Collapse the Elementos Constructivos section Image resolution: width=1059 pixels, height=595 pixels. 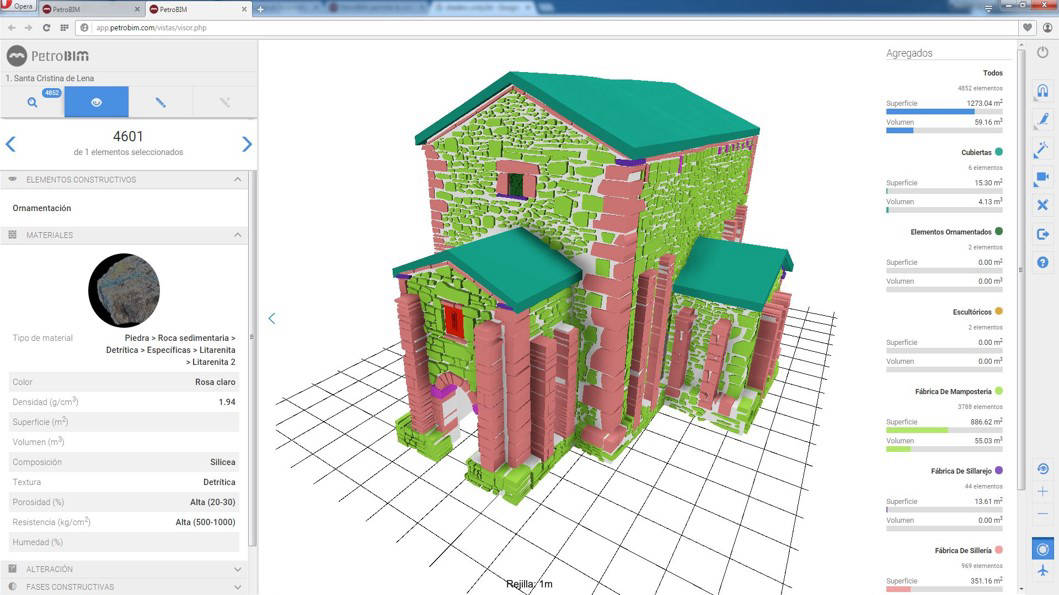click(x=237, y=180)
